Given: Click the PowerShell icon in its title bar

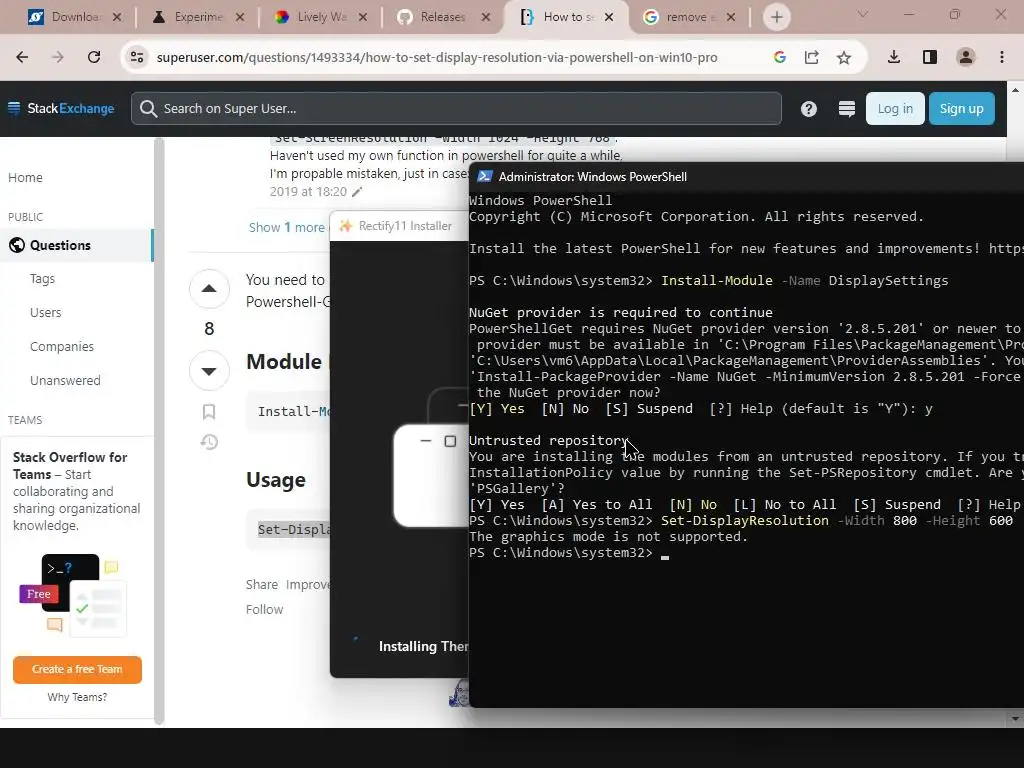Looking at the screenshot, I should pos(485,177).
